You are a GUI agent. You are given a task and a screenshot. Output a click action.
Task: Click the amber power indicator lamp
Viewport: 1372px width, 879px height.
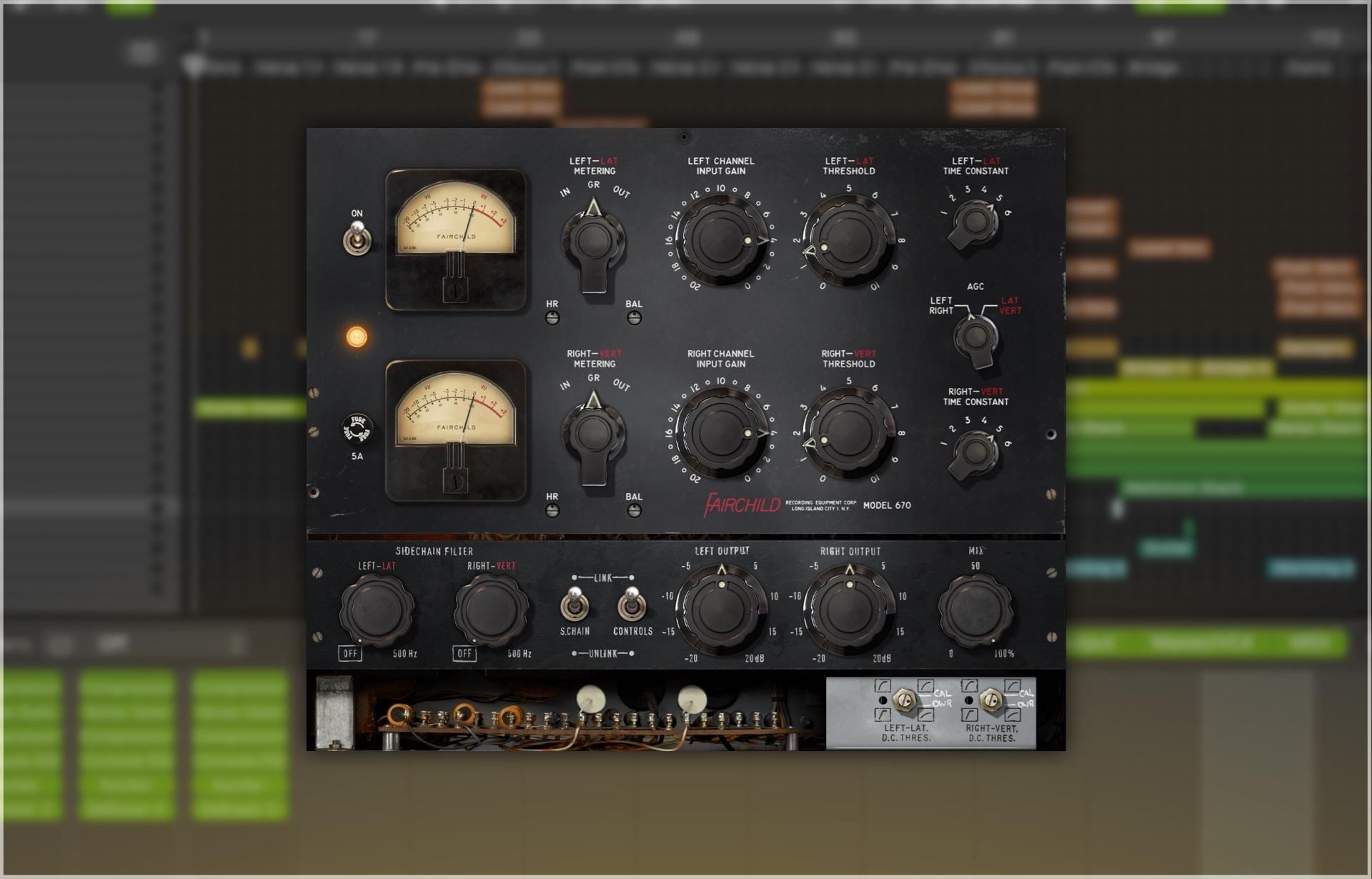tap(357, 337)
